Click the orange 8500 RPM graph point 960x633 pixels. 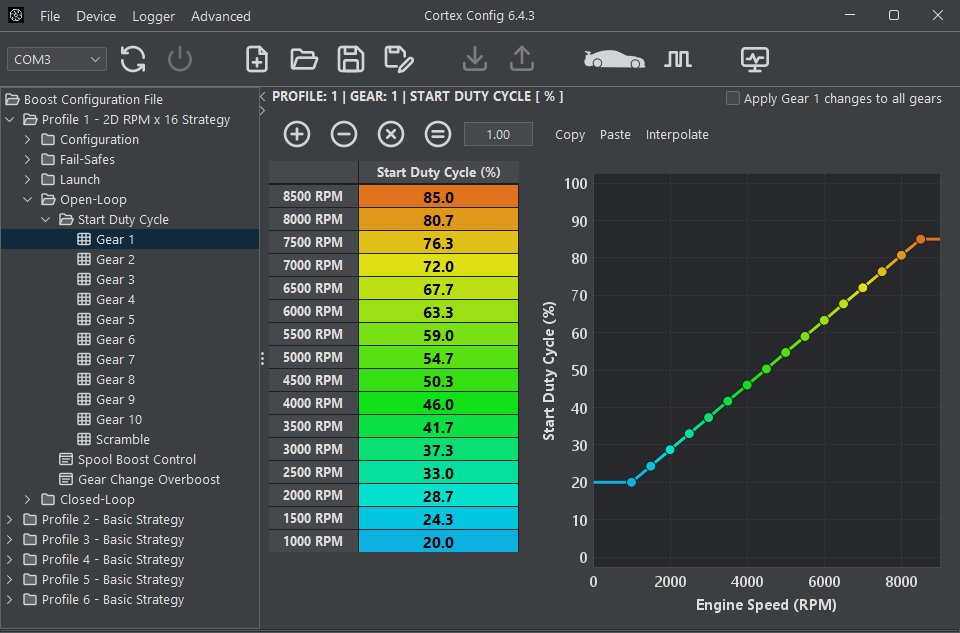click(x=920, y=239)
